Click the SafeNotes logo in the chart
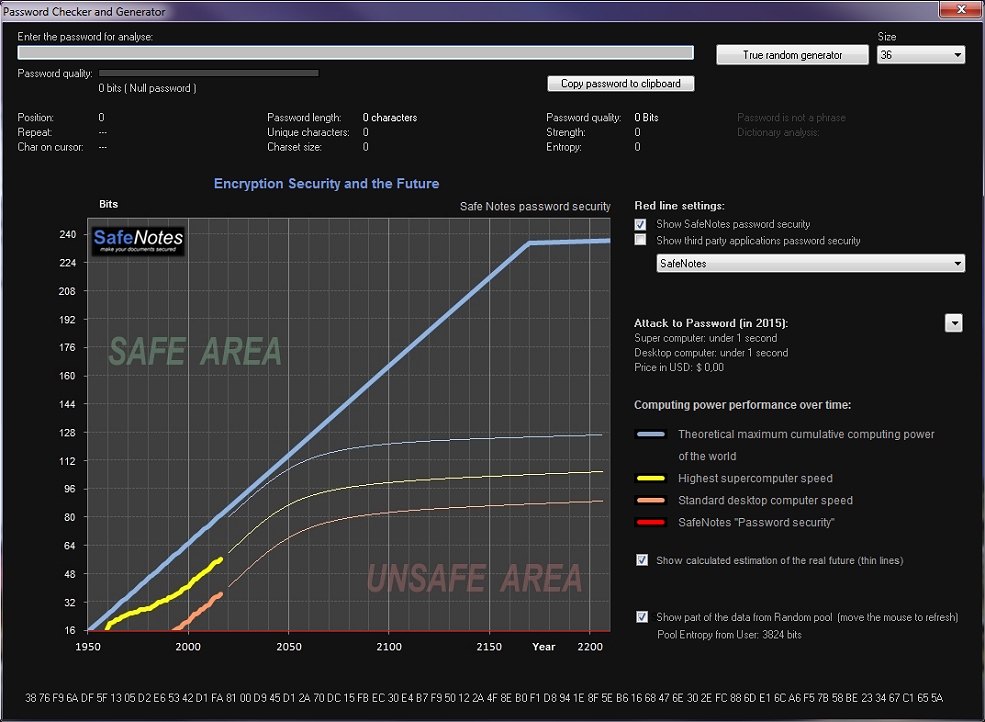985x722 pixels. (x=138, y=241)
